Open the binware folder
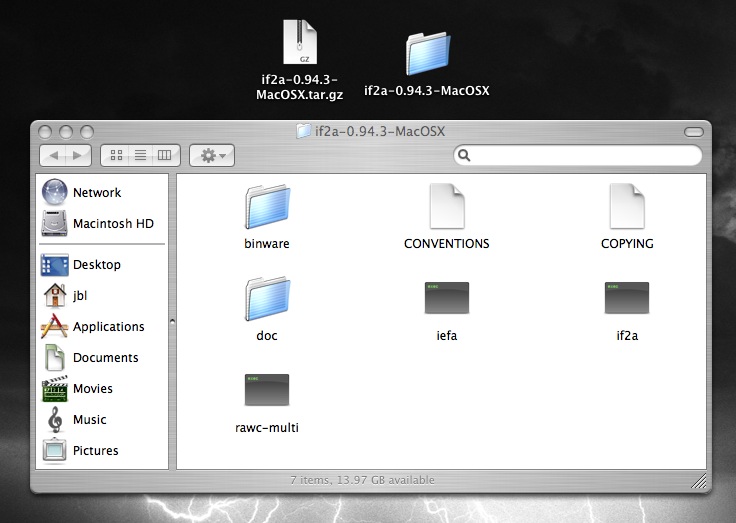The width and height of the screenshot is (736, 523). [x=266, y=207]
